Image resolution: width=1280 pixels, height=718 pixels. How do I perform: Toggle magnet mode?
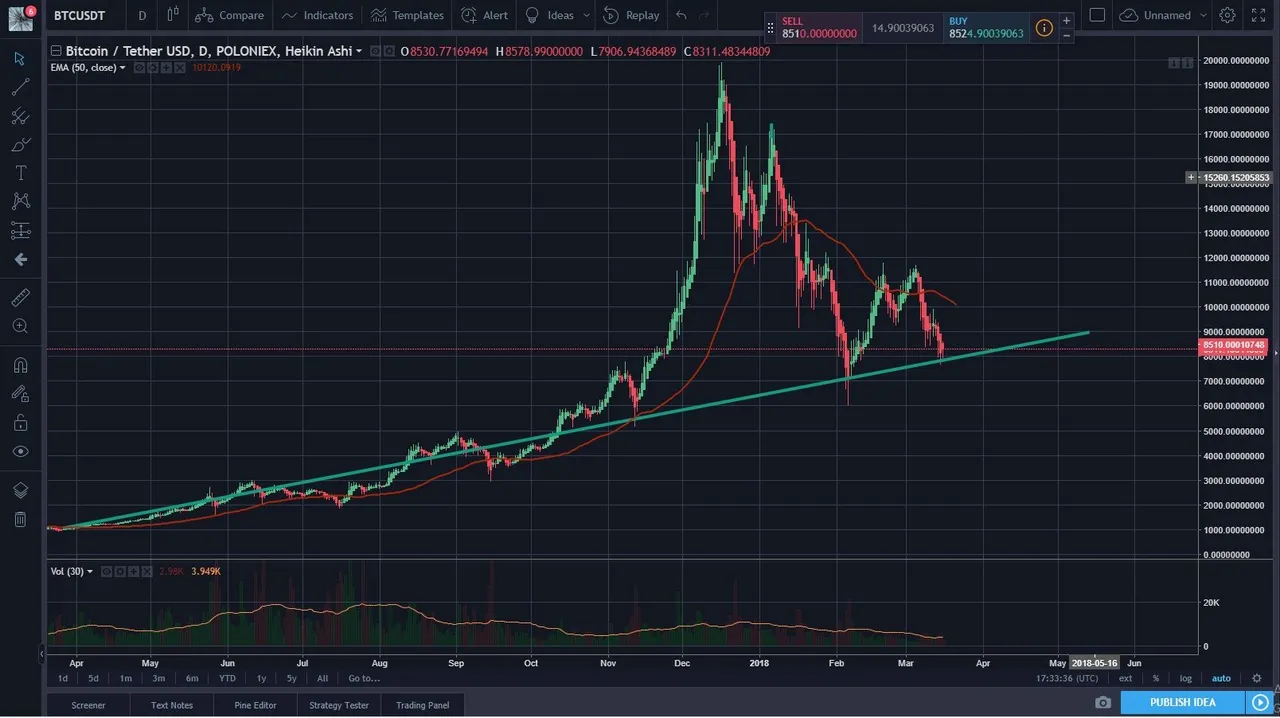click(20, 365)
